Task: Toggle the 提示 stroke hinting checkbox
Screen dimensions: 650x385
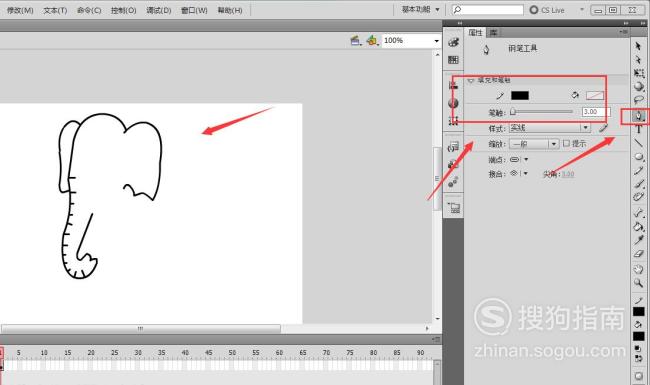Action: [566, 143]
